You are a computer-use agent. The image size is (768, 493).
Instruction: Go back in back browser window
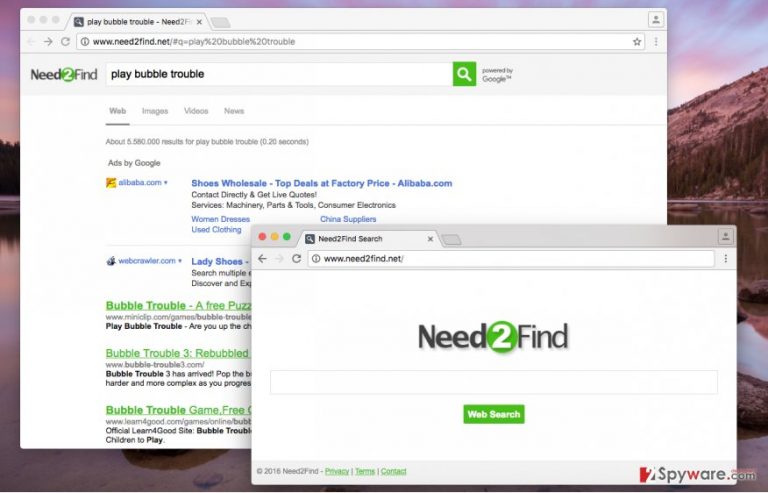coord(31,42)
